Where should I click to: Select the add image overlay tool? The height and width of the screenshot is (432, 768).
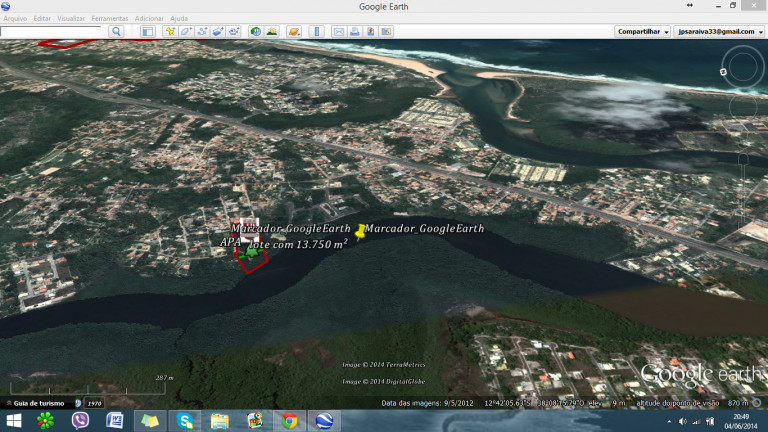(x=218, y=31)
